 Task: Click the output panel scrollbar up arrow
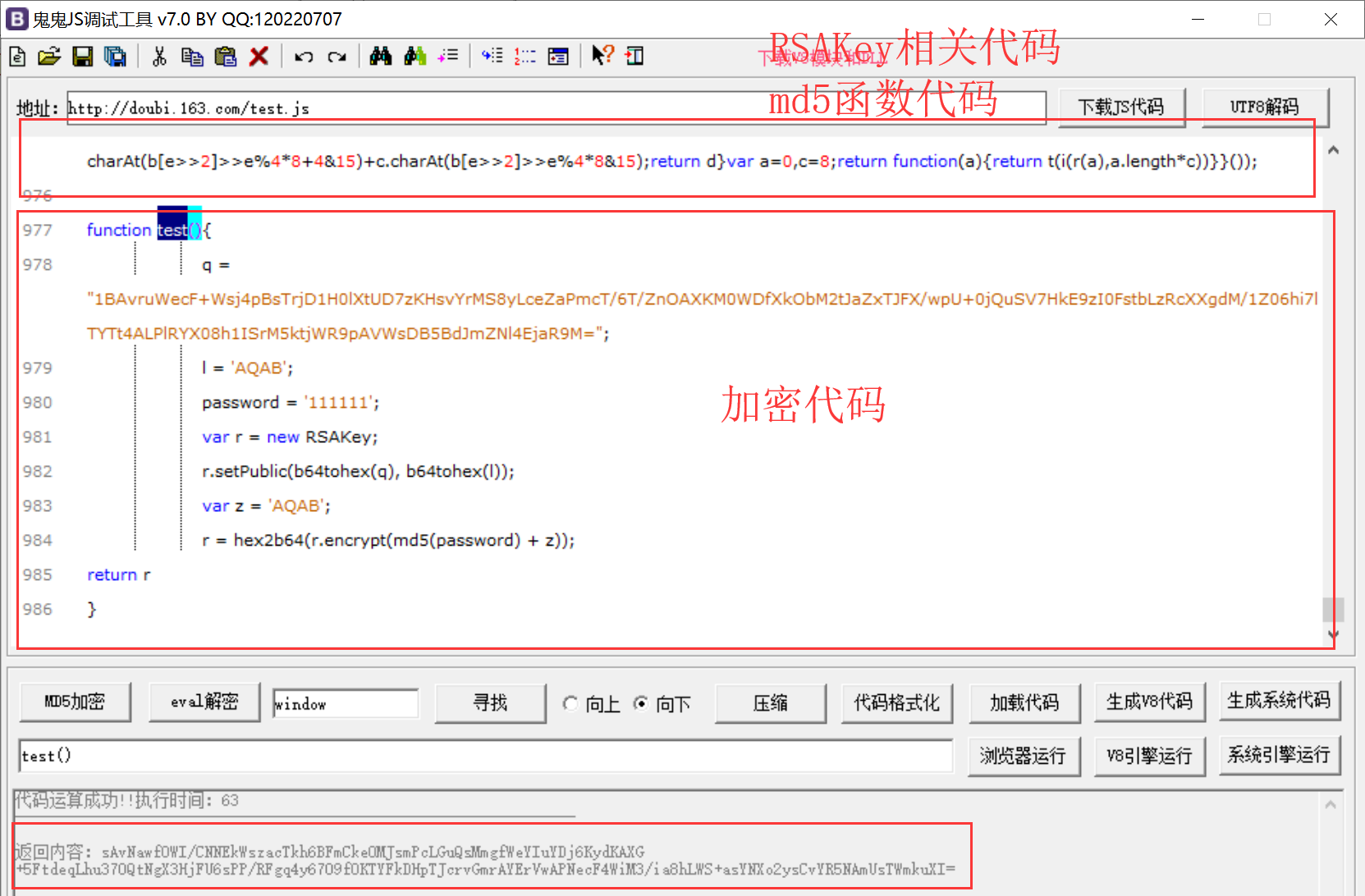(1331, 805)
